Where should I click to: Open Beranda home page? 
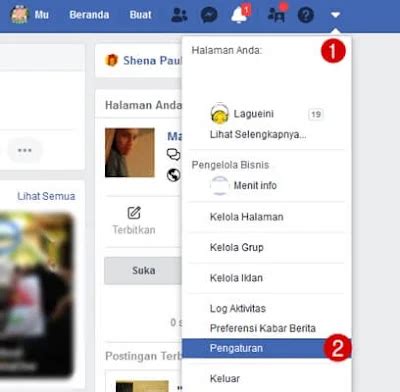pyautogui.click(x=89, y=15)
